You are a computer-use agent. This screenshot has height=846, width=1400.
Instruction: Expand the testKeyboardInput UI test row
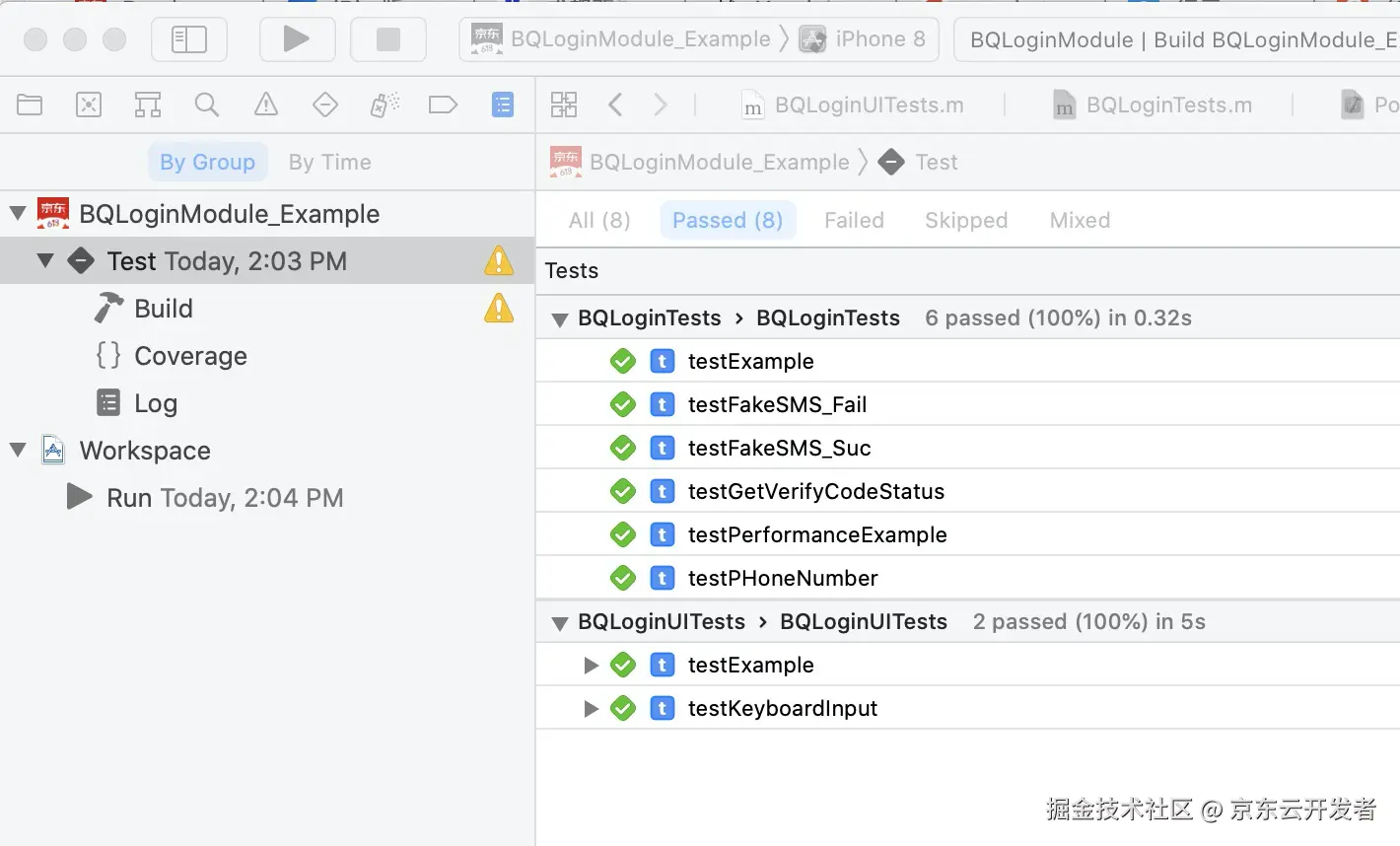point(592,709)
